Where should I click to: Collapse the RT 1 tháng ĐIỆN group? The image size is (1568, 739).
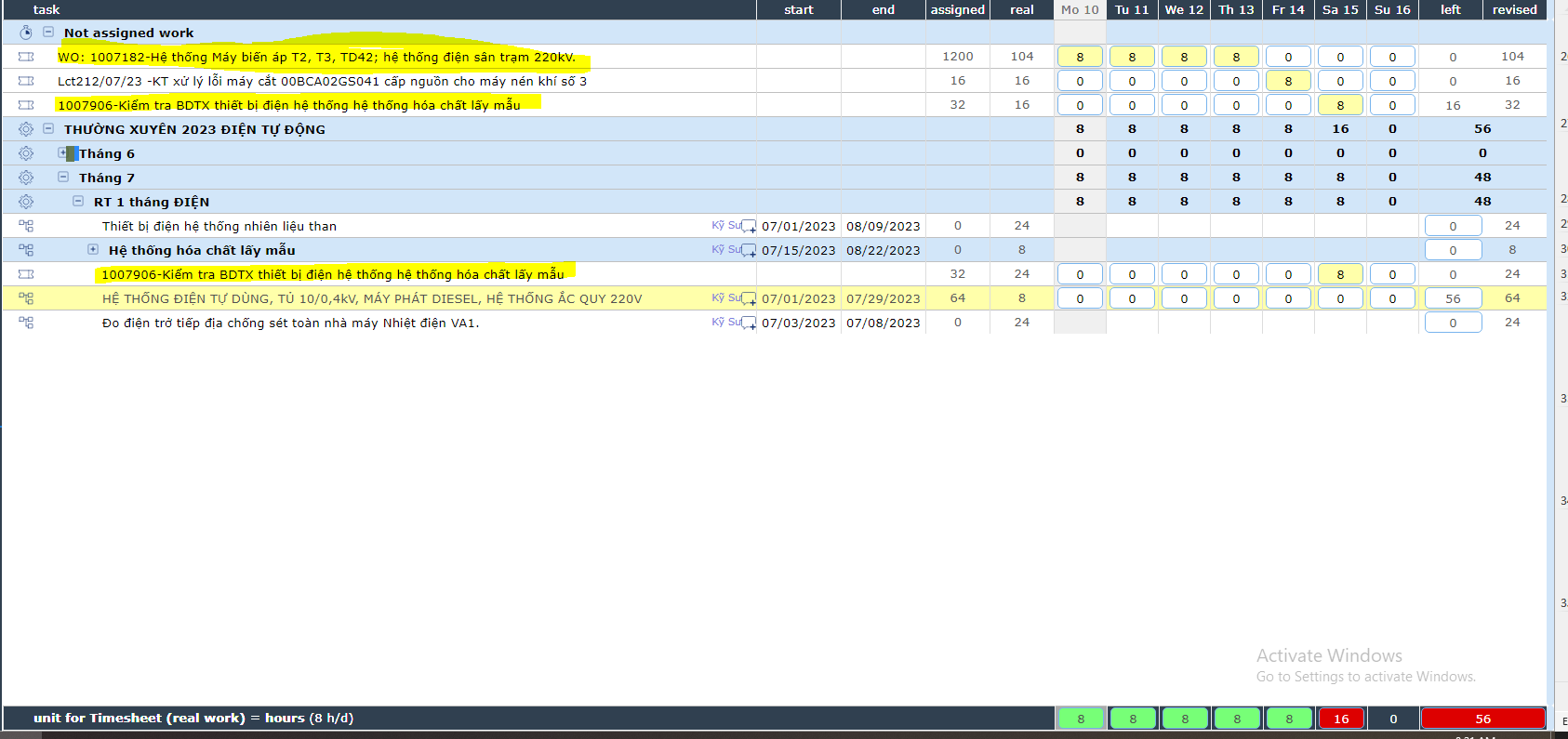[x=78, y=202]
